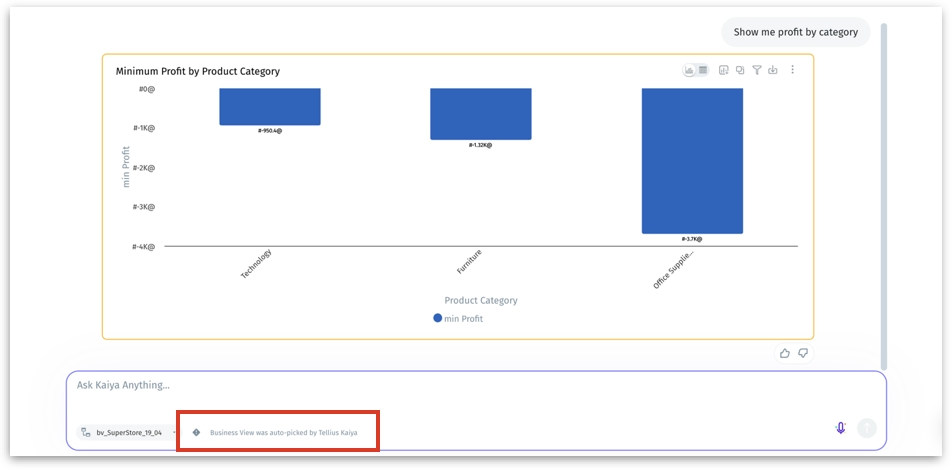
Task: Click the thumbs up feedback icon
Action: click(785, 353)
